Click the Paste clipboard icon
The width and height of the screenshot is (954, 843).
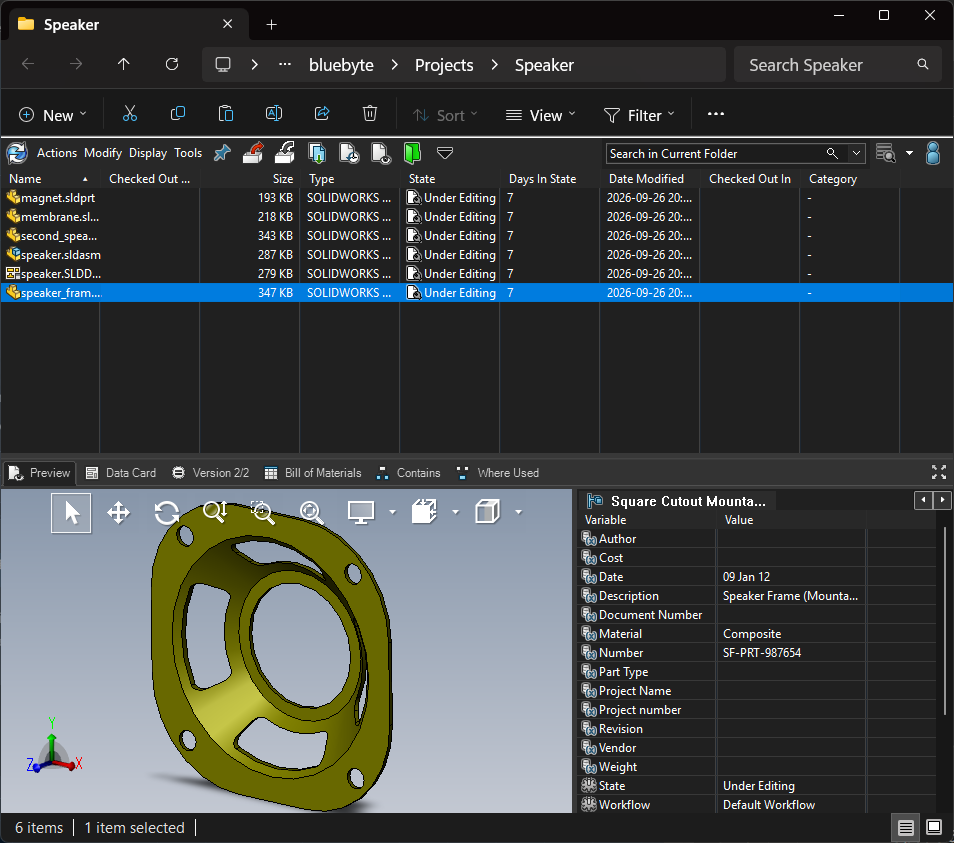coord(226,114)
